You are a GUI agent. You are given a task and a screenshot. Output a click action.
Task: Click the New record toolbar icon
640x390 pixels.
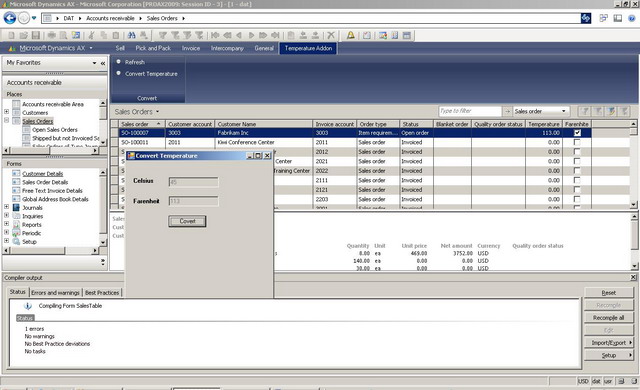click(x=11, y=35)
